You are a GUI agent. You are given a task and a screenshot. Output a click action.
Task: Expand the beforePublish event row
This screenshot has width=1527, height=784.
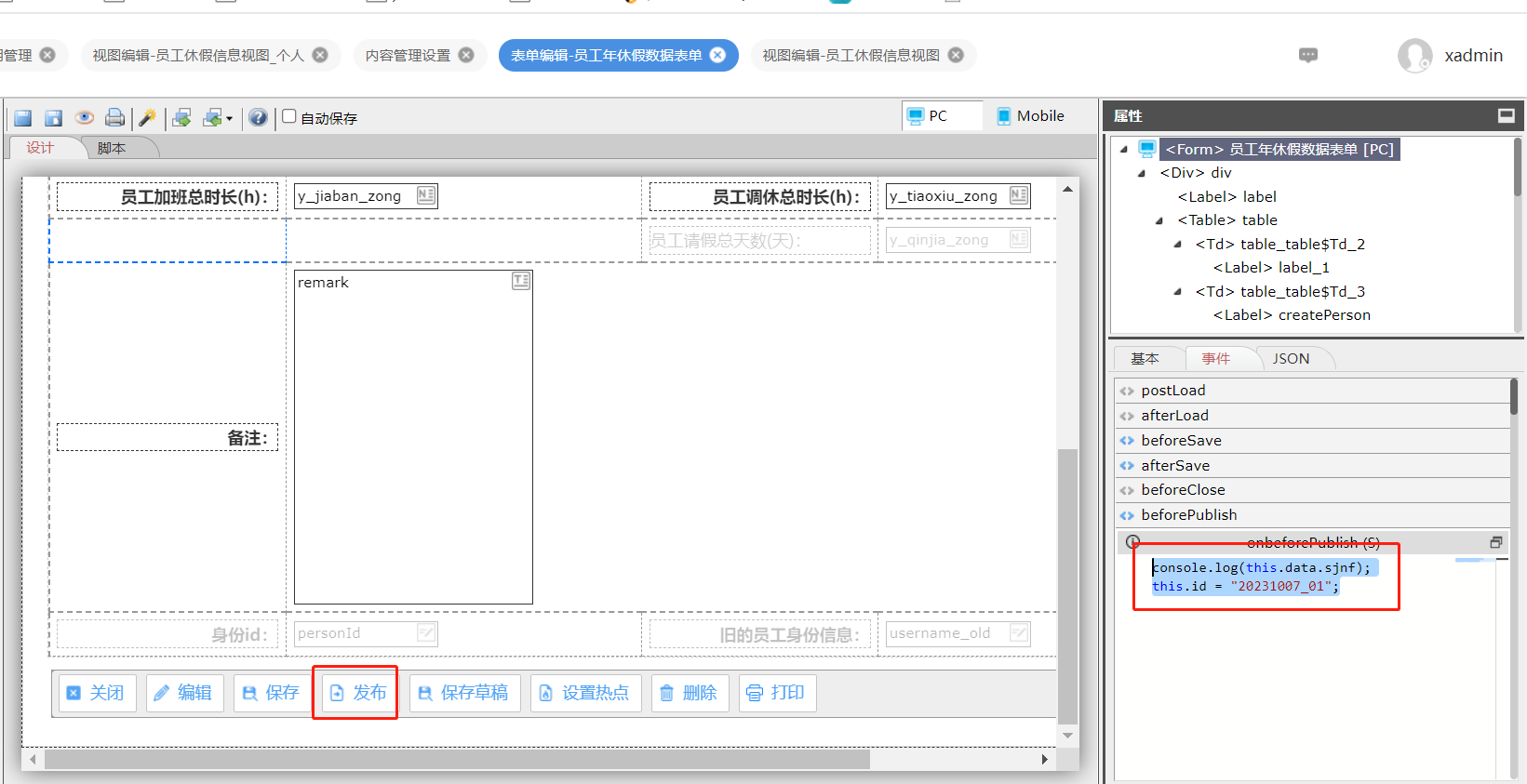[x=1312, y=515]
